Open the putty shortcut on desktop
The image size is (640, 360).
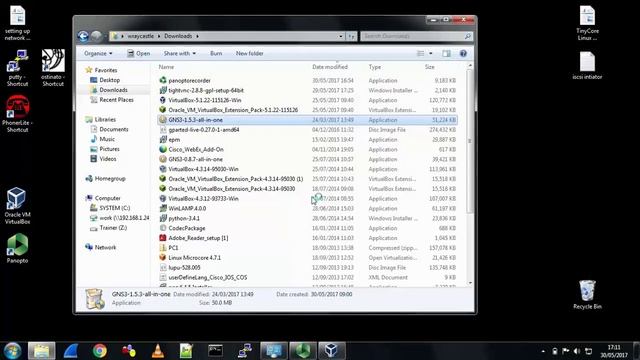pyautogui.click(x=18, y=68)
